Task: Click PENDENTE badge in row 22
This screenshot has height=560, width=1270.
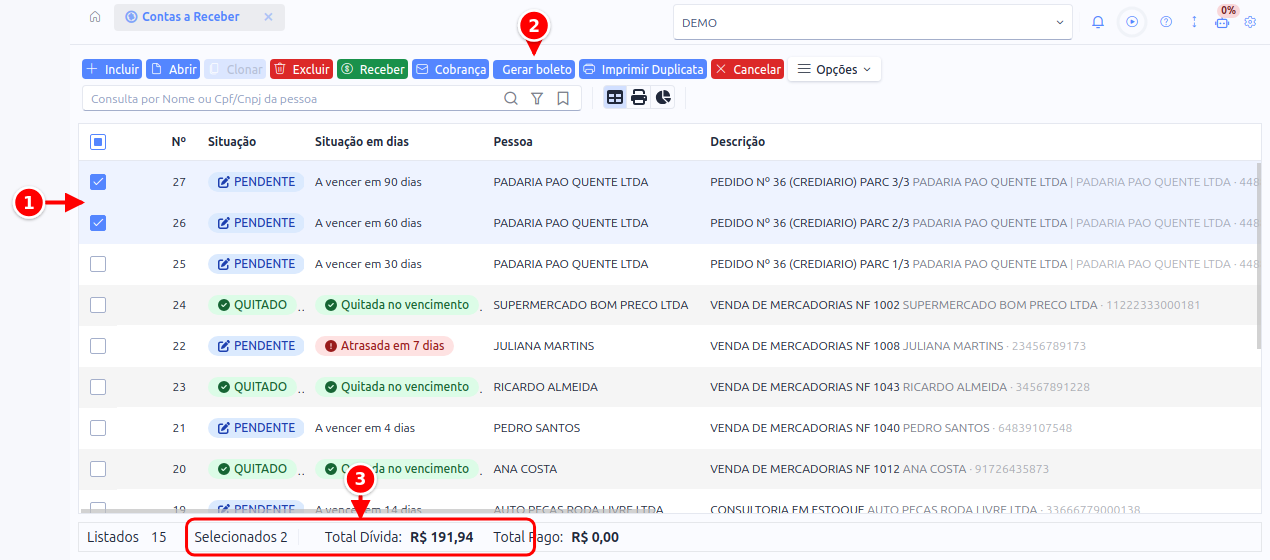Action: (256, 346)
